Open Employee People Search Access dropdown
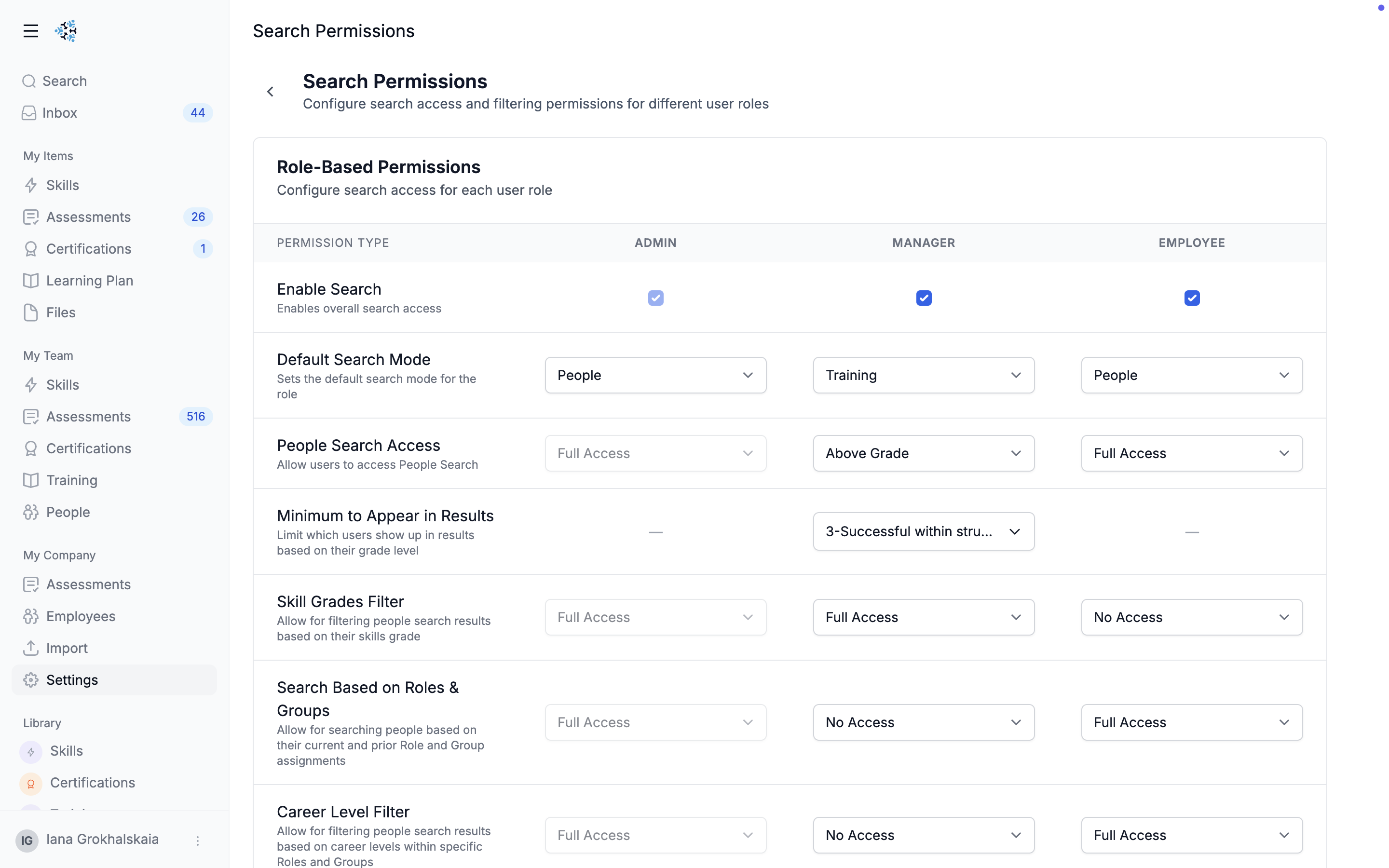 pos(1192,453)
